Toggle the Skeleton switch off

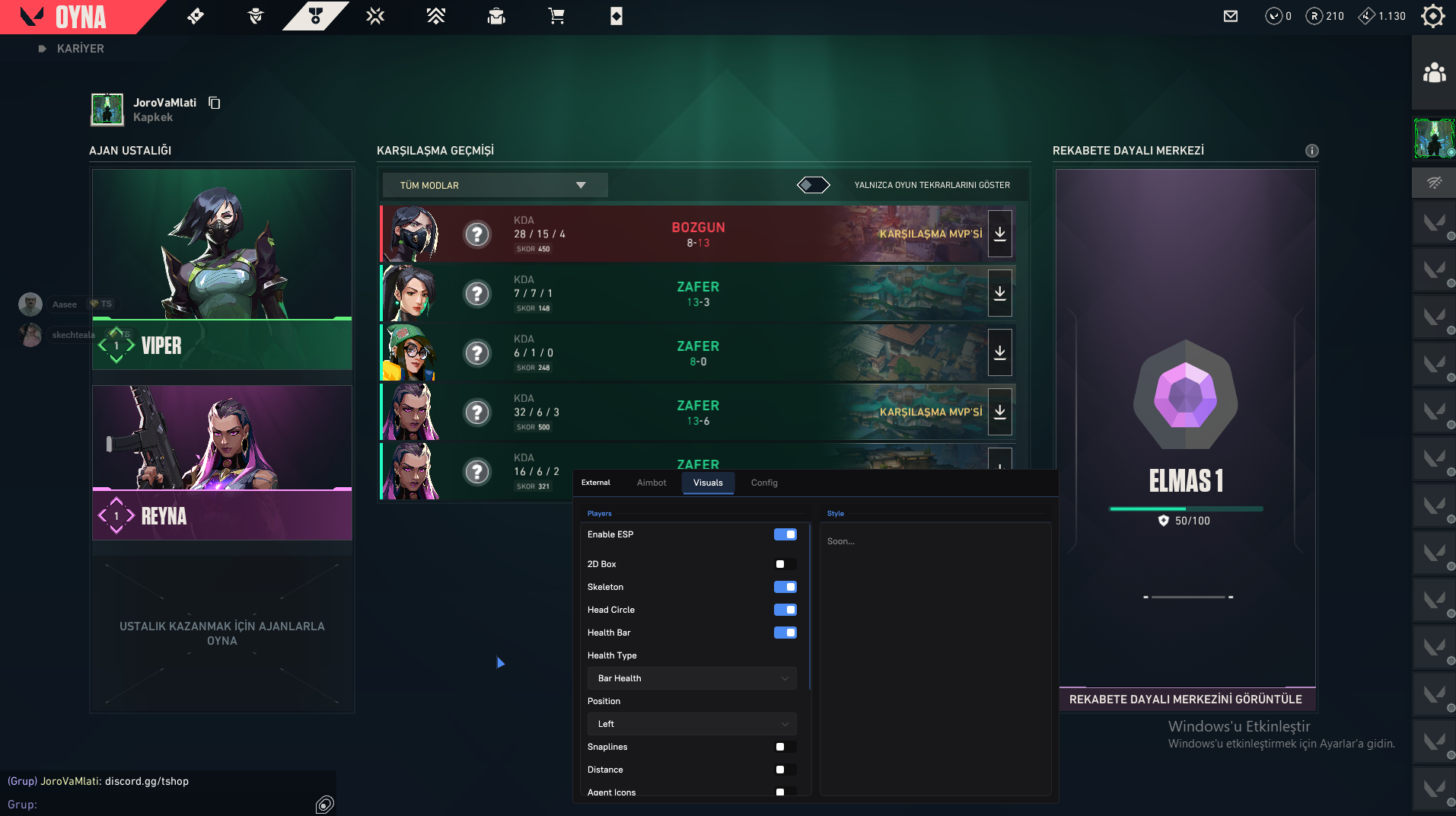tap(785, 587)
